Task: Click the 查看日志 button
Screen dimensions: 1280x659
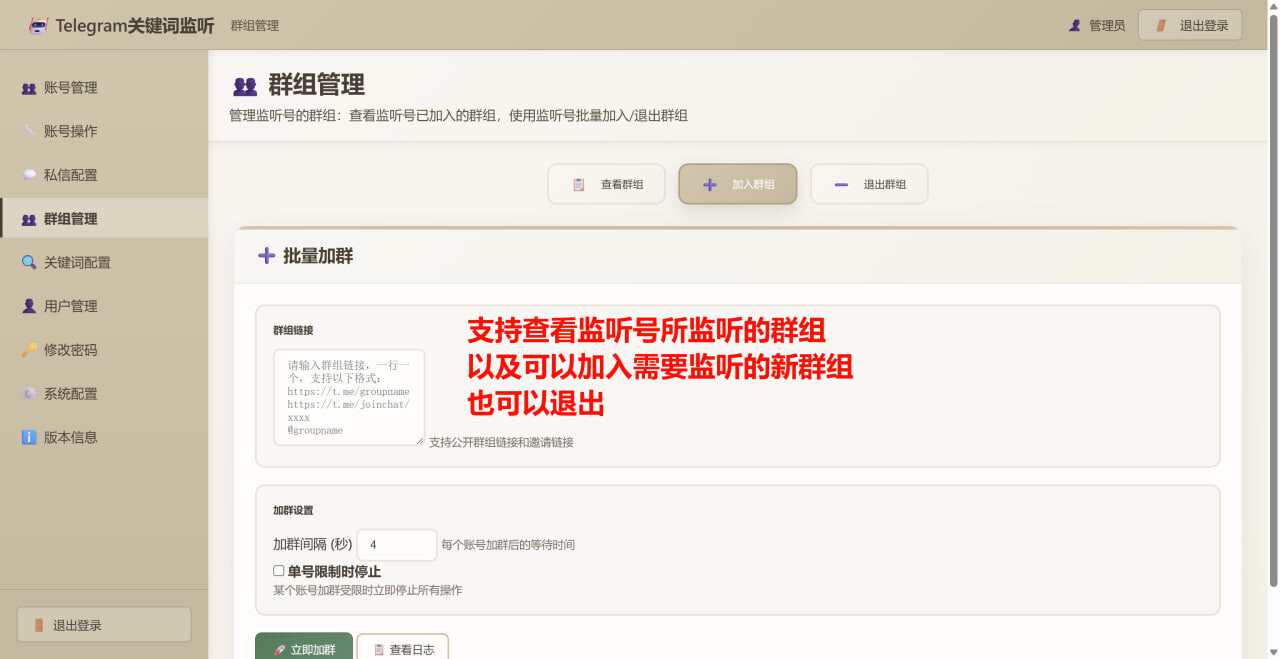Action: (x=403, y=646)
